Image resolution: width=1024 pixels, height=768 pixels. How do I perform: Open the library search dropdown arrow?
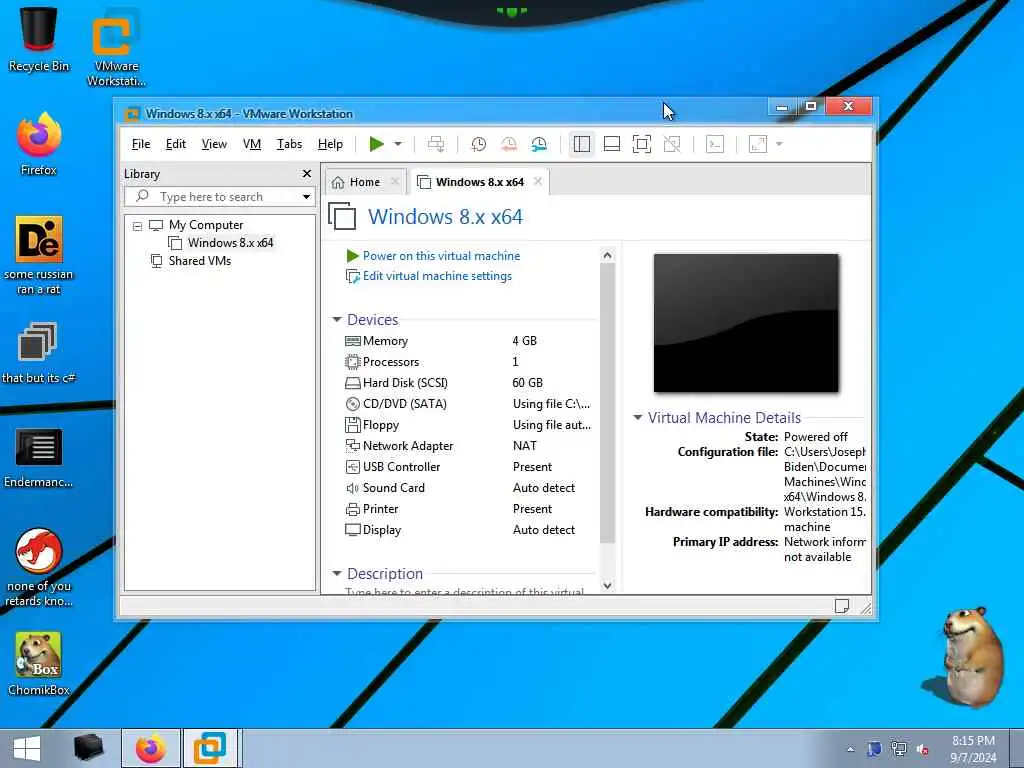[306, 197]
